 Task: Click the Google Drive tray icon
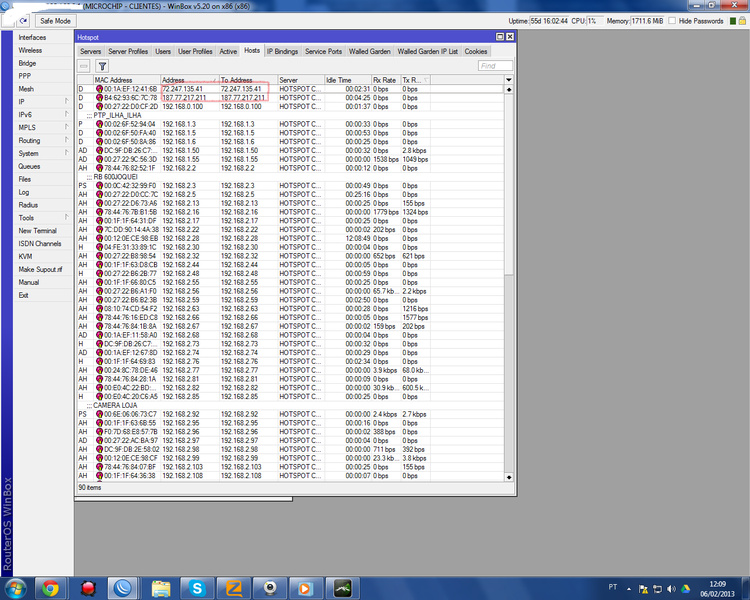pyautogui.click(x=685, y=589)
